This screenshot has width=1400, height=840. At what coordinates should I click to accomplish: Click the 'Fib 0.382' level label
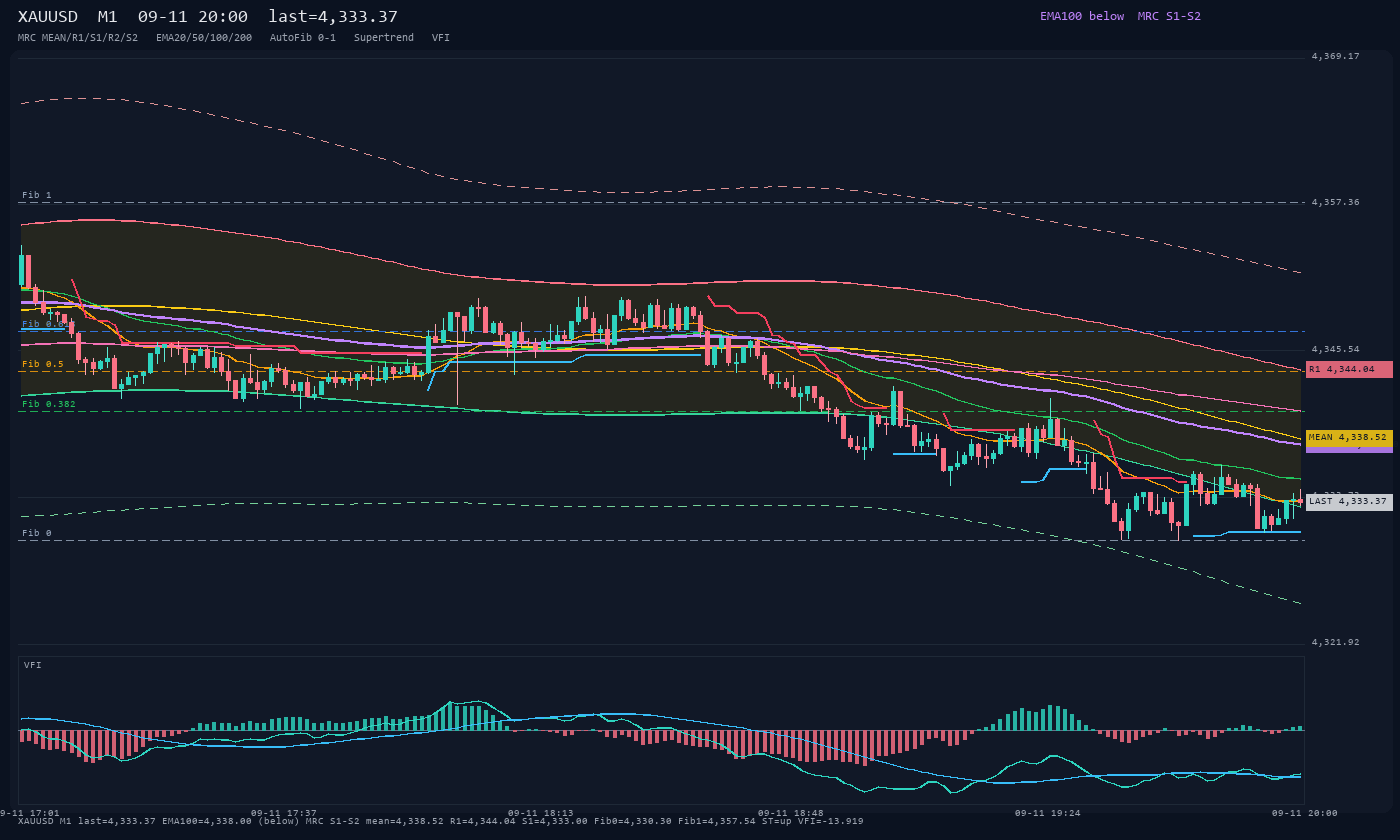point(49,404)
